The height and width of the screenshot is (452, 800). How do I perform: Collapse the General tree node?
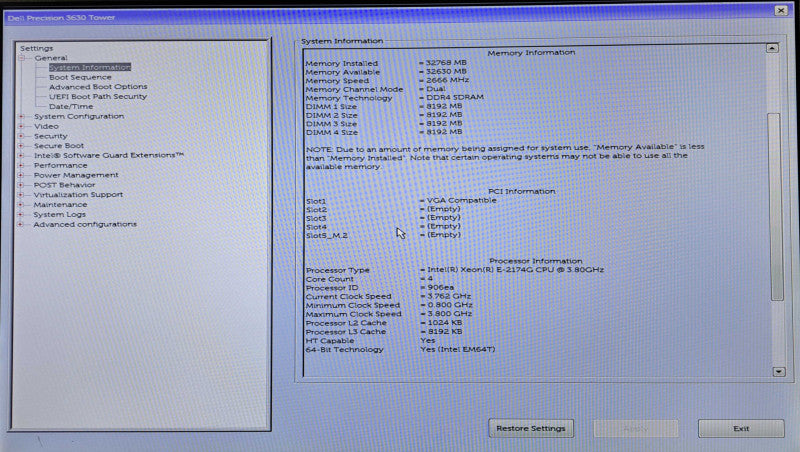coord(22,58)
